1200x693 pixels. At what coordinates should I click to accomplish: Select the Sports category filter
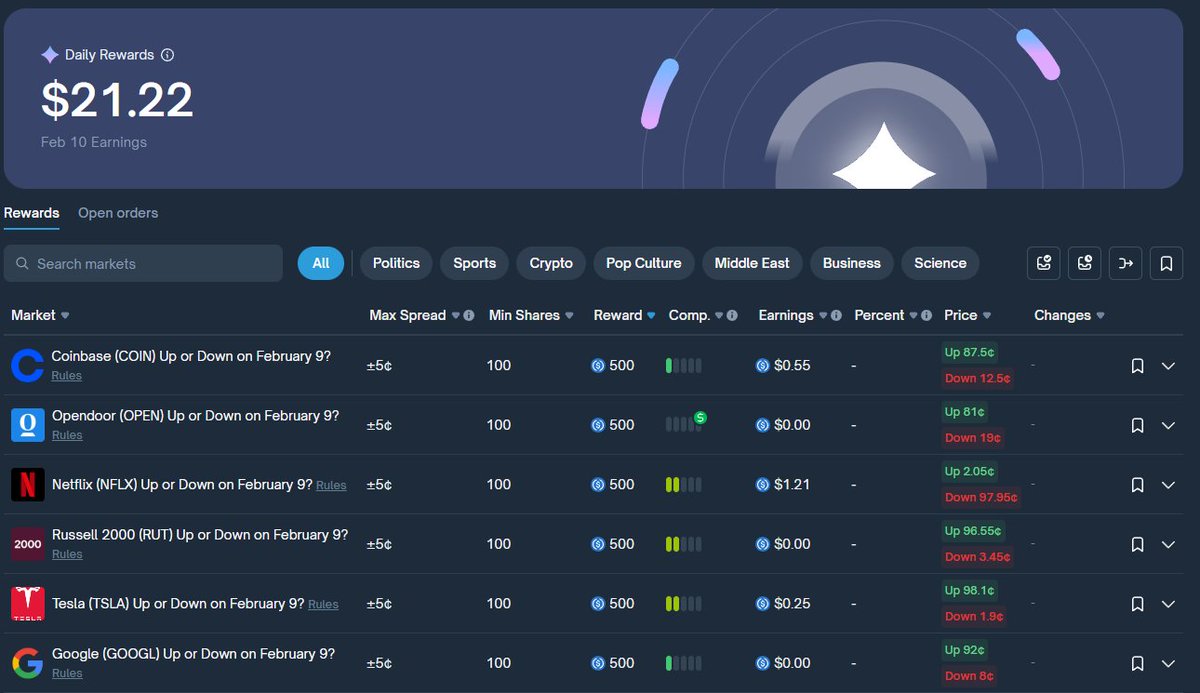pyautogui.click(x=474, y=264)
